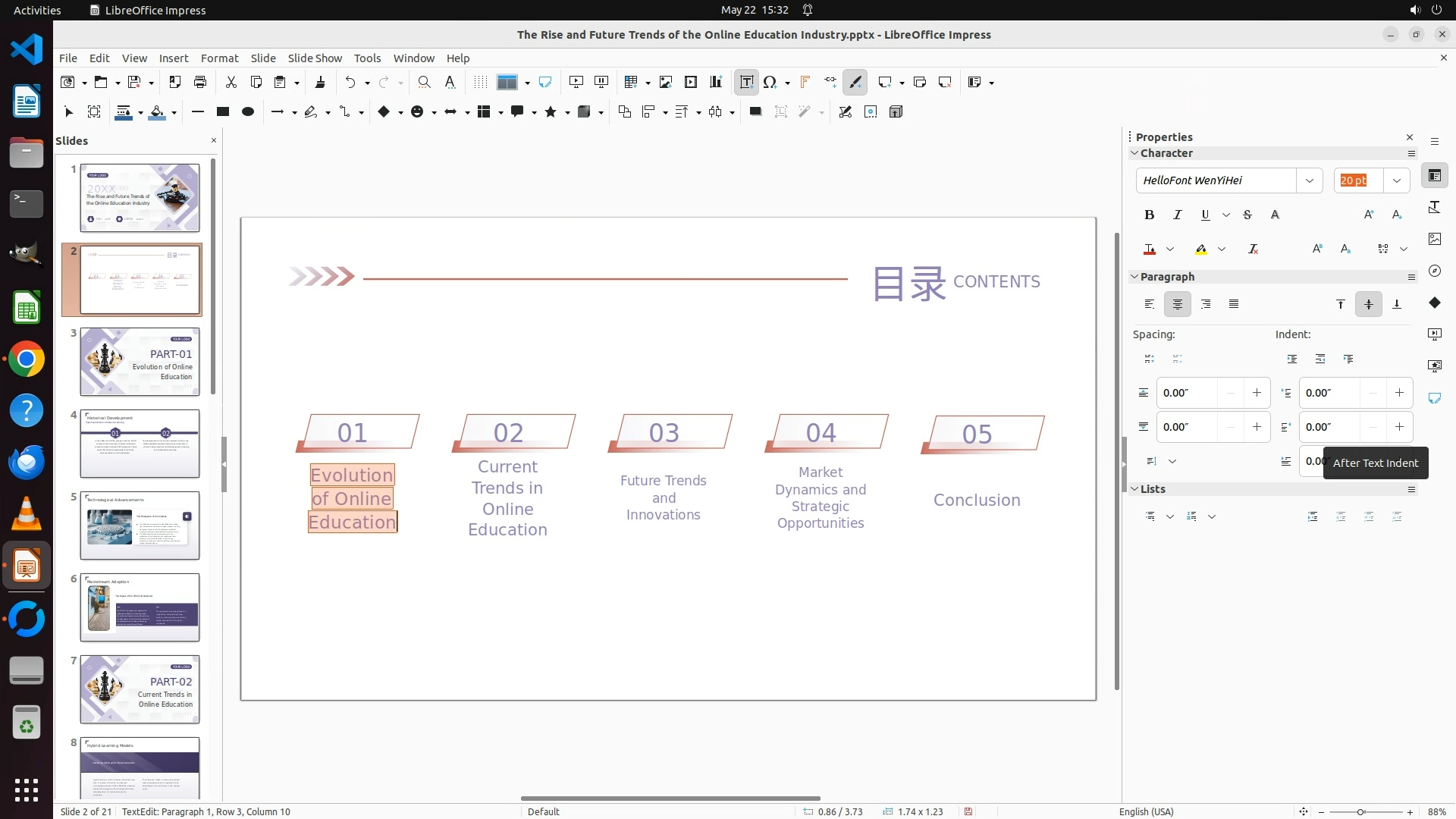
Task: Open the Slide Show menu
Action: tap(315, 58)
